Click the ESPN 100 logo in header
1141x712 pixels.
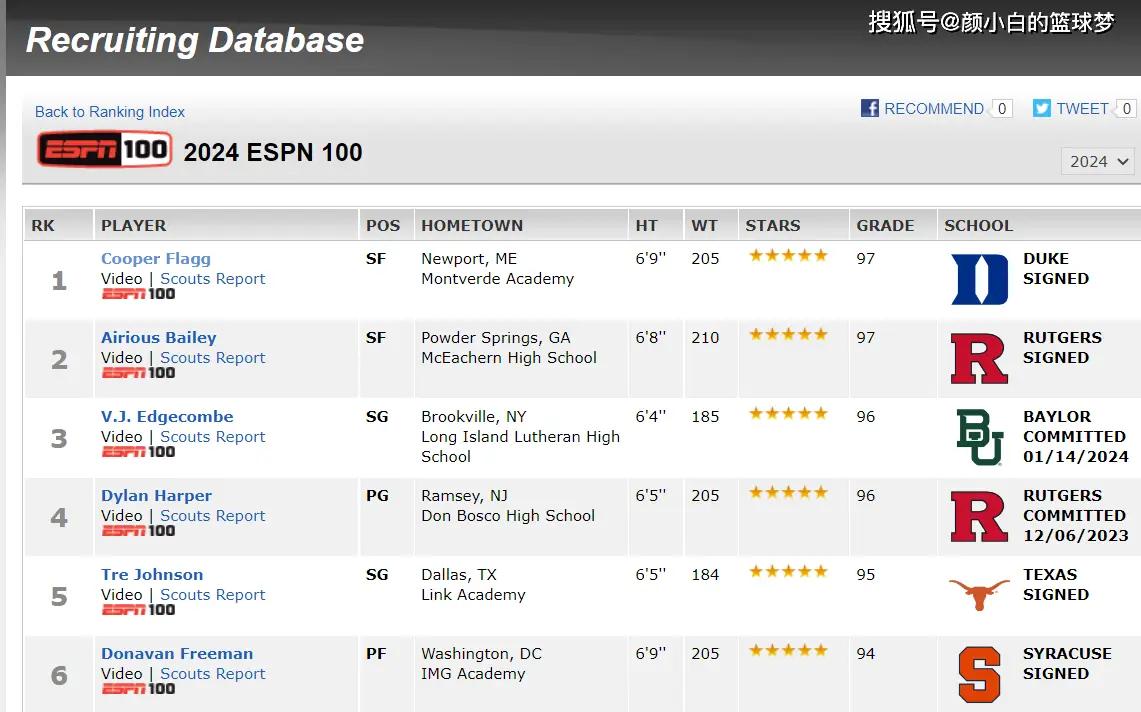(x=105, y=150)
